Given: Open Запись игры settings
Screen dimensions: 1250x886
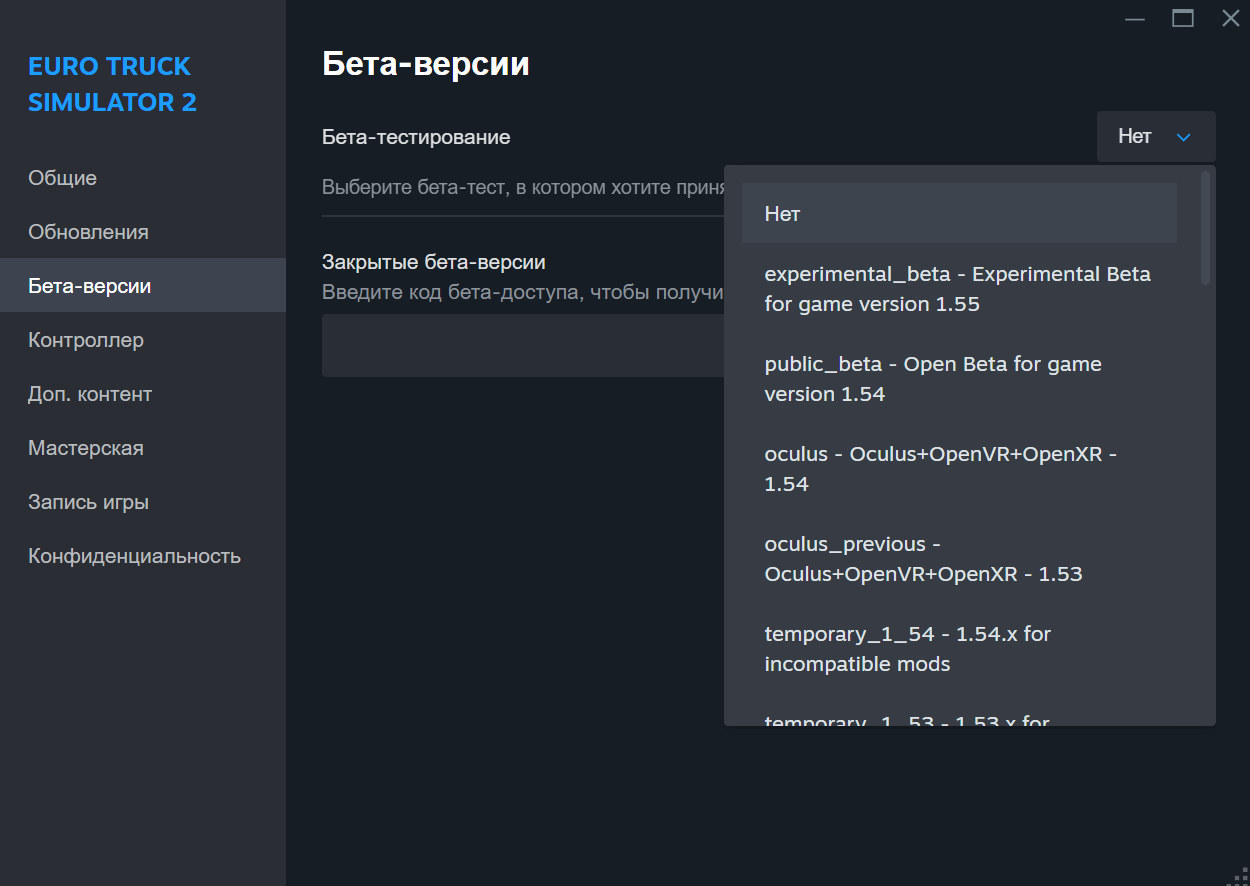Looking at the screenshot, I should point(88,502).
